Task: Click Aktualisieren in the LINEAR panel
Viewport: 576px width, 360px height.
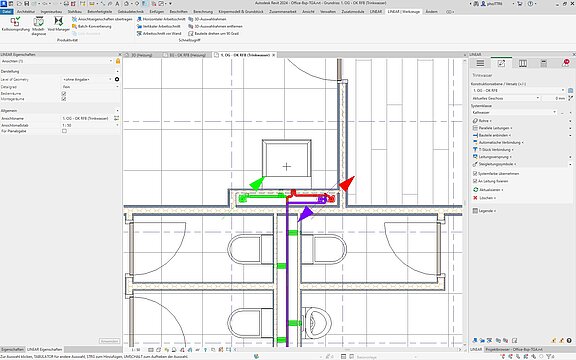Action: pos(488,190)
